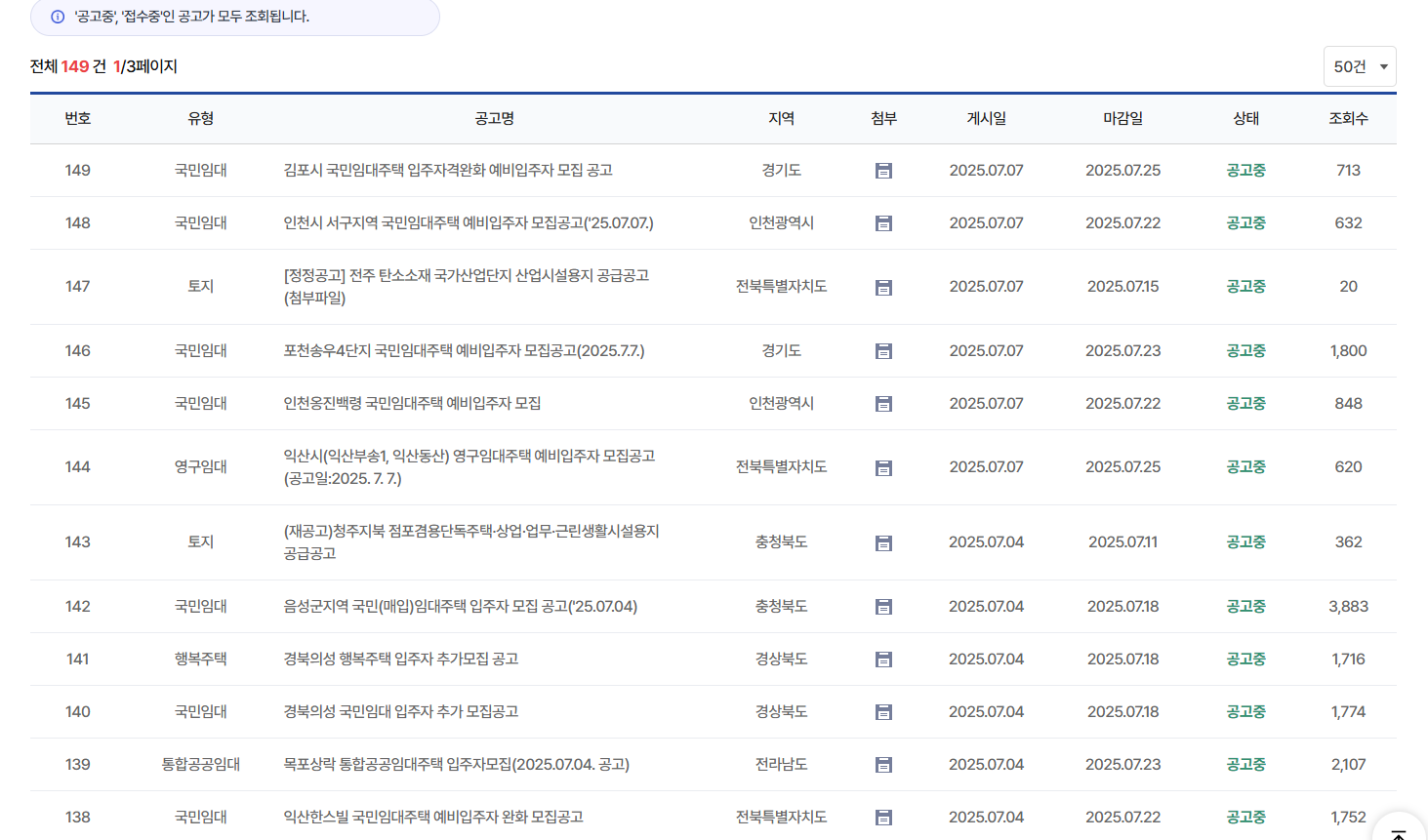Click the 게시일 column header
The height and width of the screenshot is (840, 1428).
(987, 118)
